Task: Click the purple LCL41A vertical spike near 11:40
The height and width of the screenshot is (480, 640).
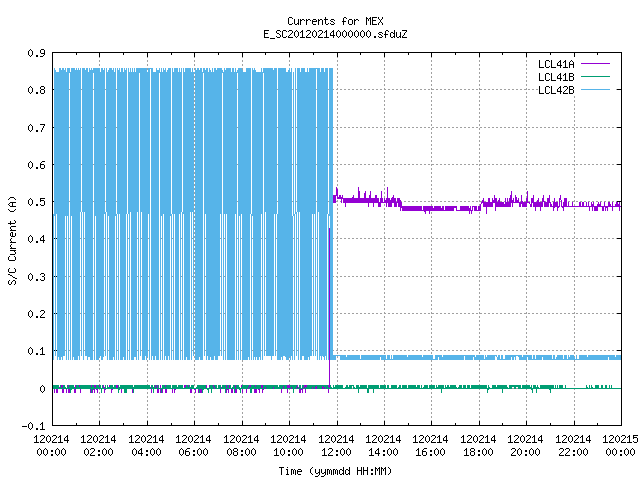Action: [x=329, y=306]
